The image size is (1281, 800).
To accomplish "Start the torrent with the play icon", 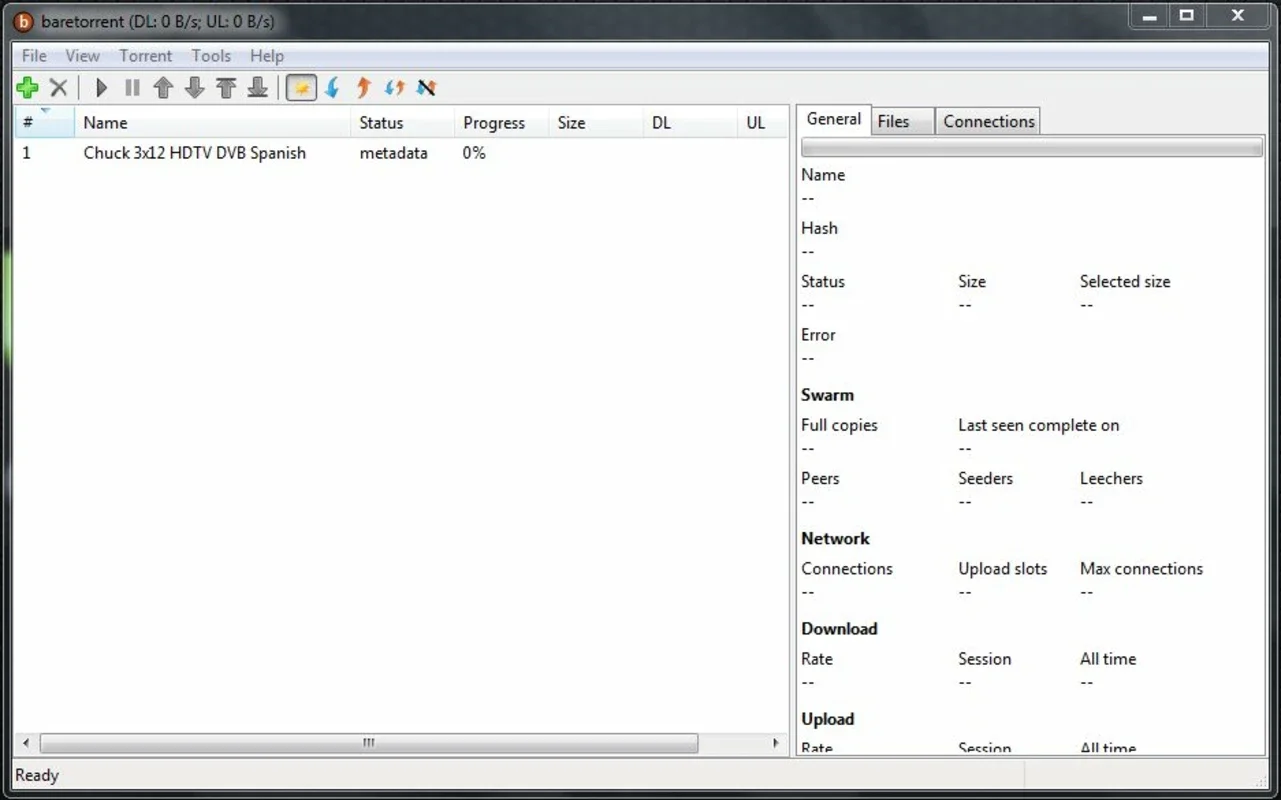I will point(101,88).
